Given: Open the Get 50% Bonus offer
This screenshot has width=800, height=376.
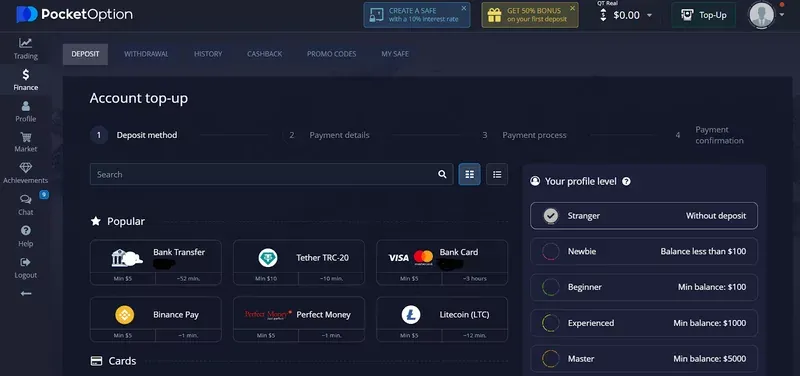Looking at the screenshot, I should click(x=530, y=15).
